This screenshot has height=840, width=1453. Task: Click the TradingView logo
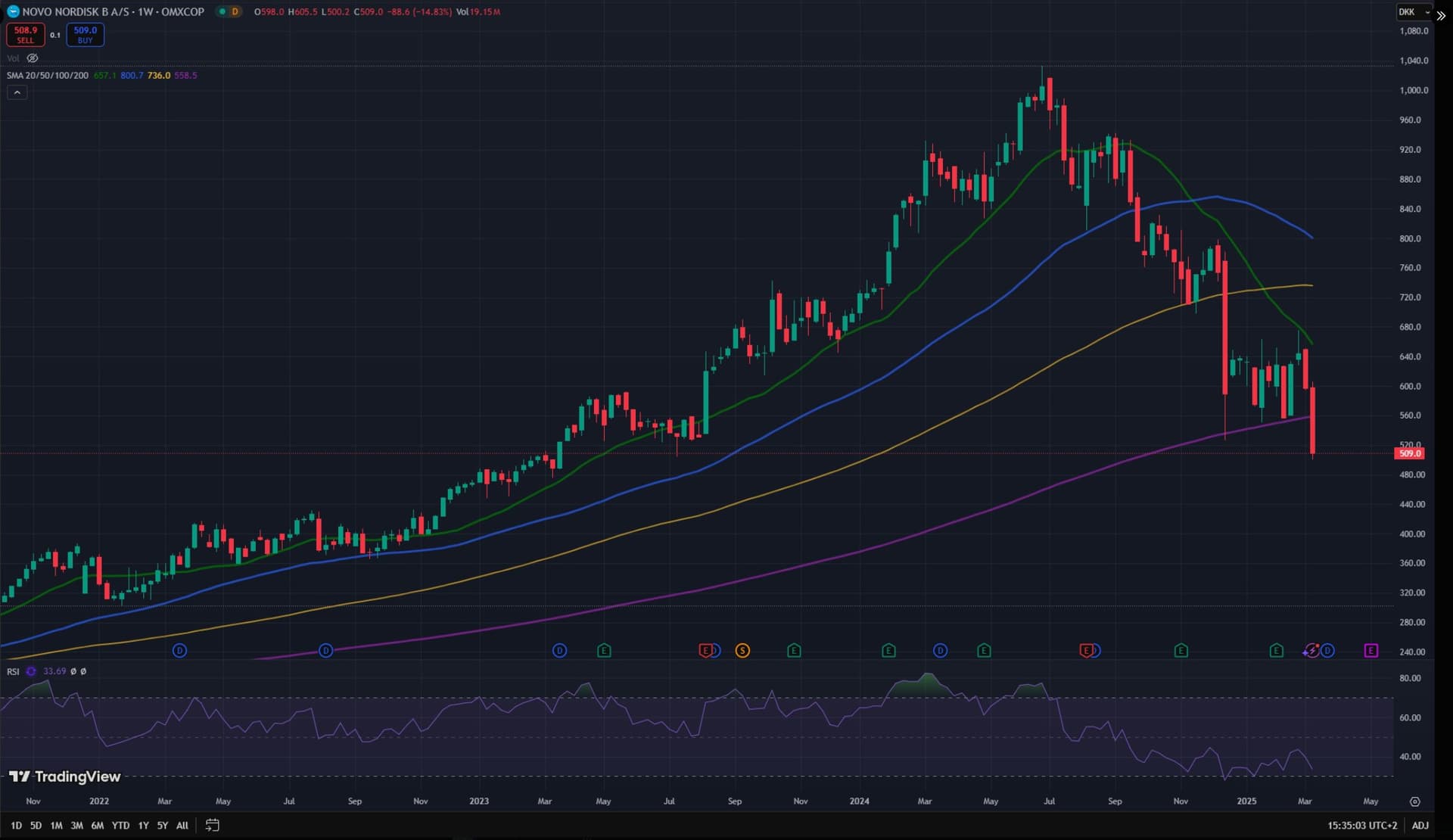[64, 776]
